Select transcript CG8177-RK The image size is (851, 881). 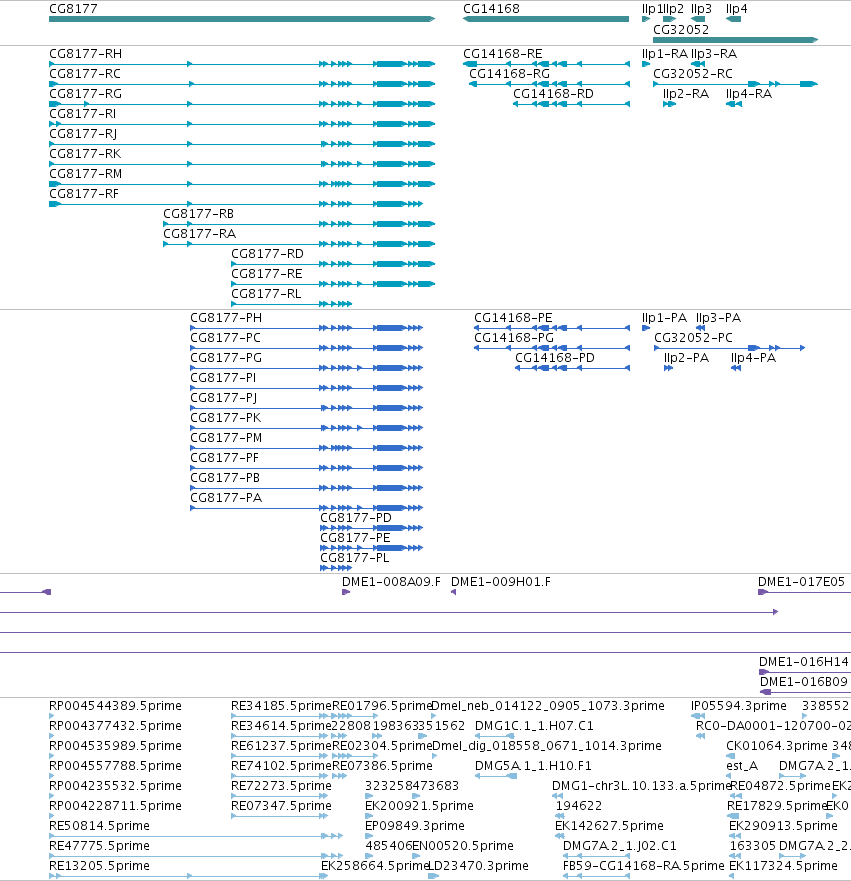click(242, 164)
